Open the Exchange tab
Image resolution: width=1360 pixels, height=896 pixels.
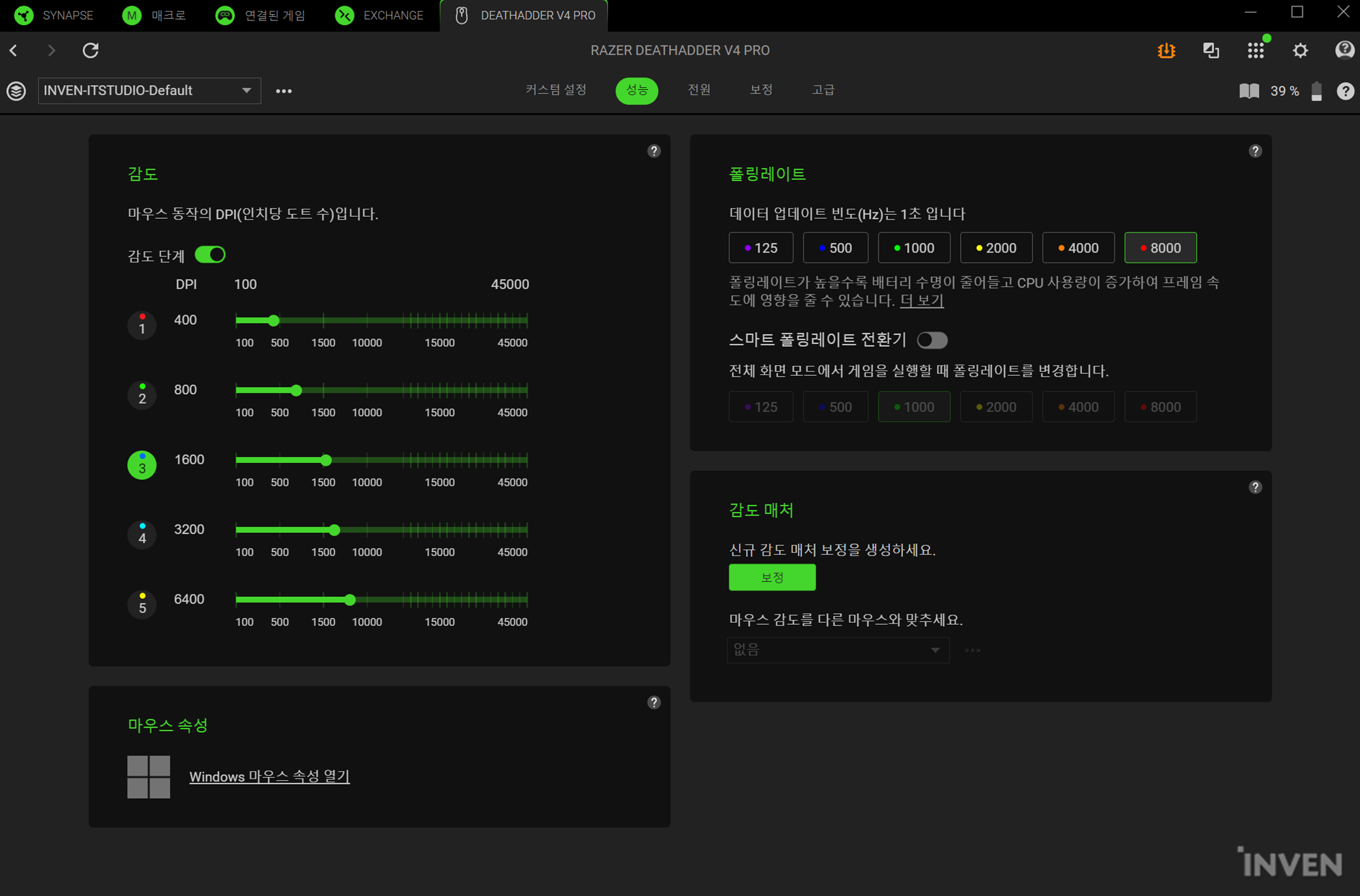coord(379,15)
